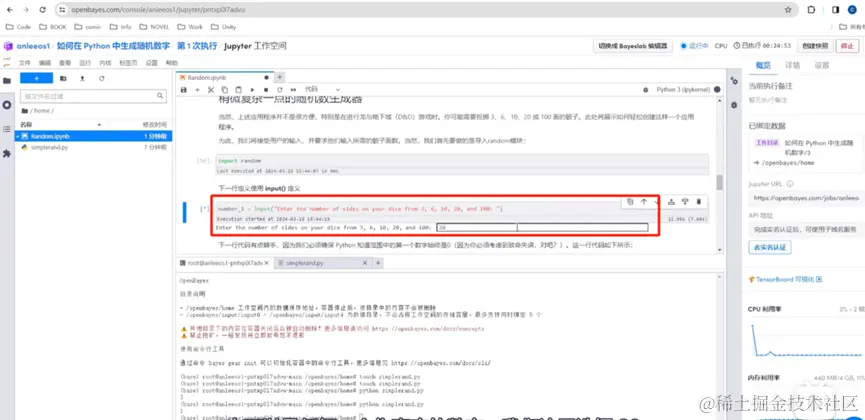Insert a new cell with the toolbar plus icon
The width and height of the screenshot is (865, 420).
click(197, 89)
